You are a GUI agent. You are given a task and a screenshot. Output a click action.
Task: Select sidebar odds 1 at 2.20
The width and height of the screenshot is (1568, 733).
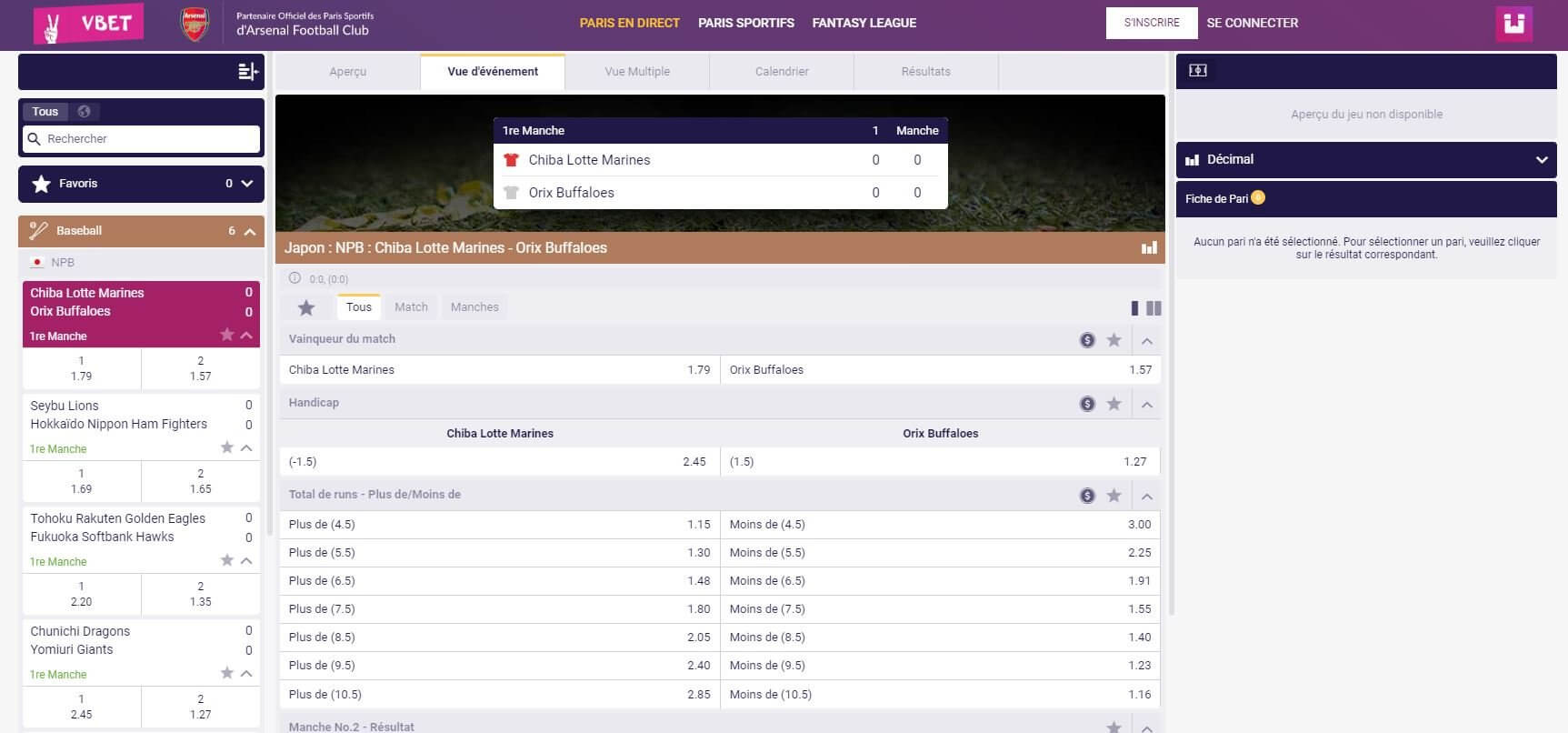[x=82, y=594]
